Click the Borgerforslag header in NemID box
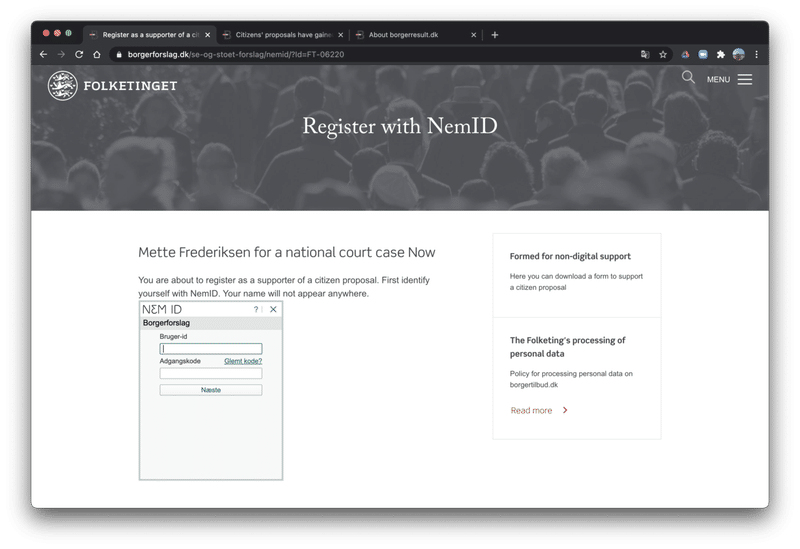This screenshot has height=549, width=800. [166, 323]
